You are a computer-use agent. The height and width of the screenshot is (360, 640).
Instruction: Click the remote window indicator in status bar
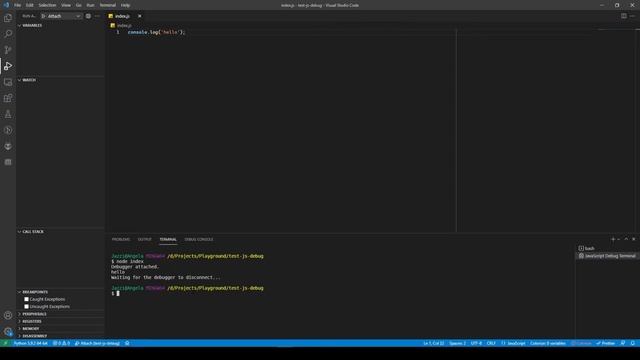(x=5, y=343)
